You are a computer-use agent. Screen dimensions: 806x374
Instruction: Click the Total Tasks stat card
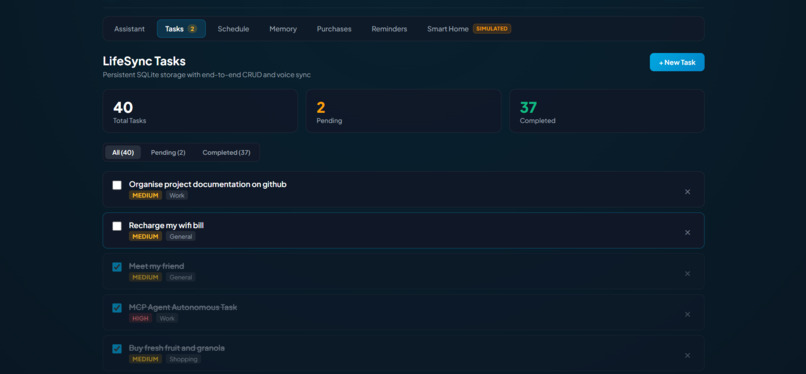(200, 111)
